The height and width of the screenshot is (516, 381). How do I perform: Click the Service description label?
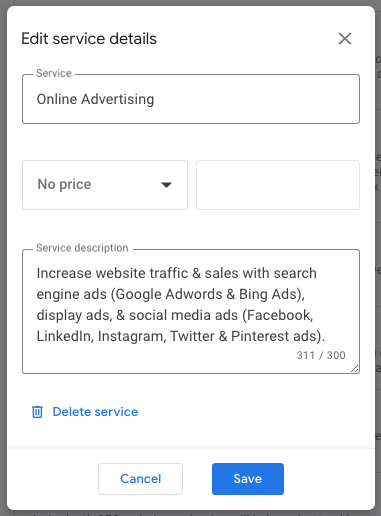coord(82,248)
